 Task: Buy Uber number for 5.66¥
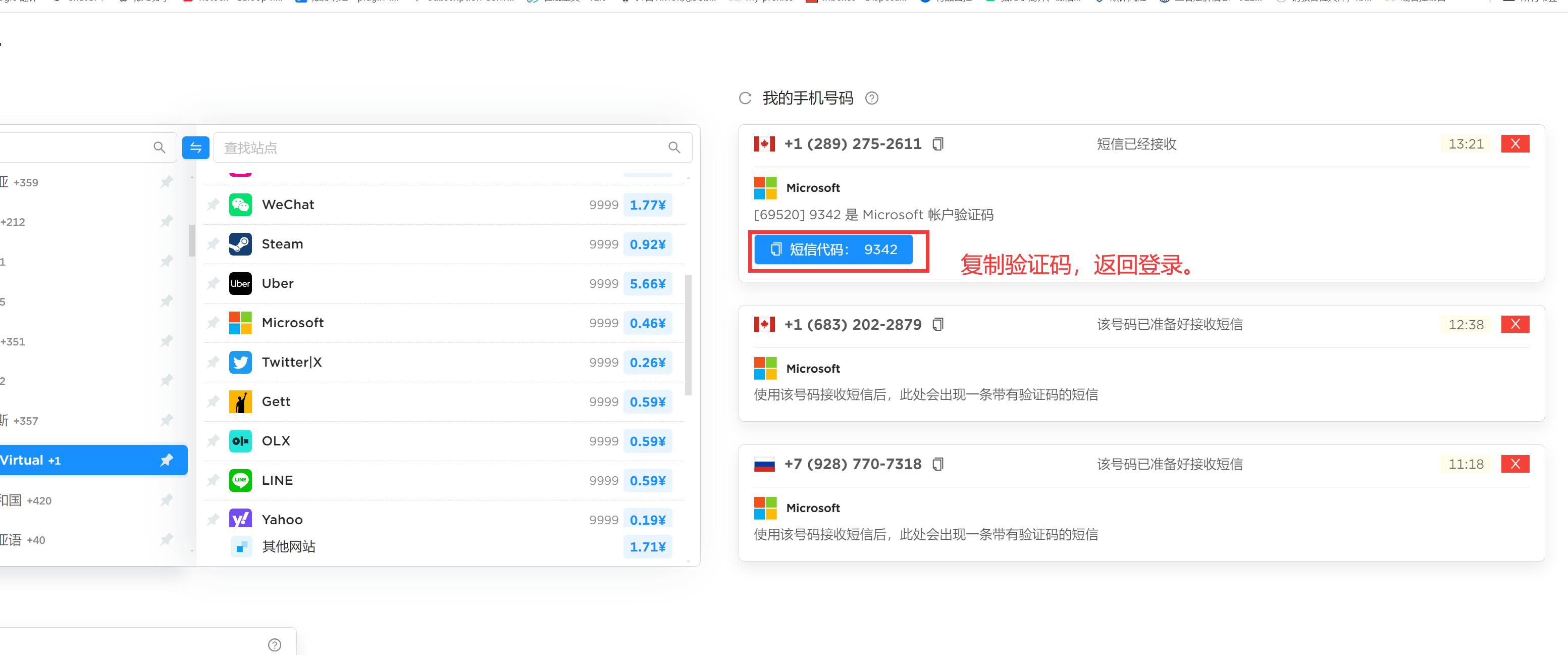click(x=648, y=284)
